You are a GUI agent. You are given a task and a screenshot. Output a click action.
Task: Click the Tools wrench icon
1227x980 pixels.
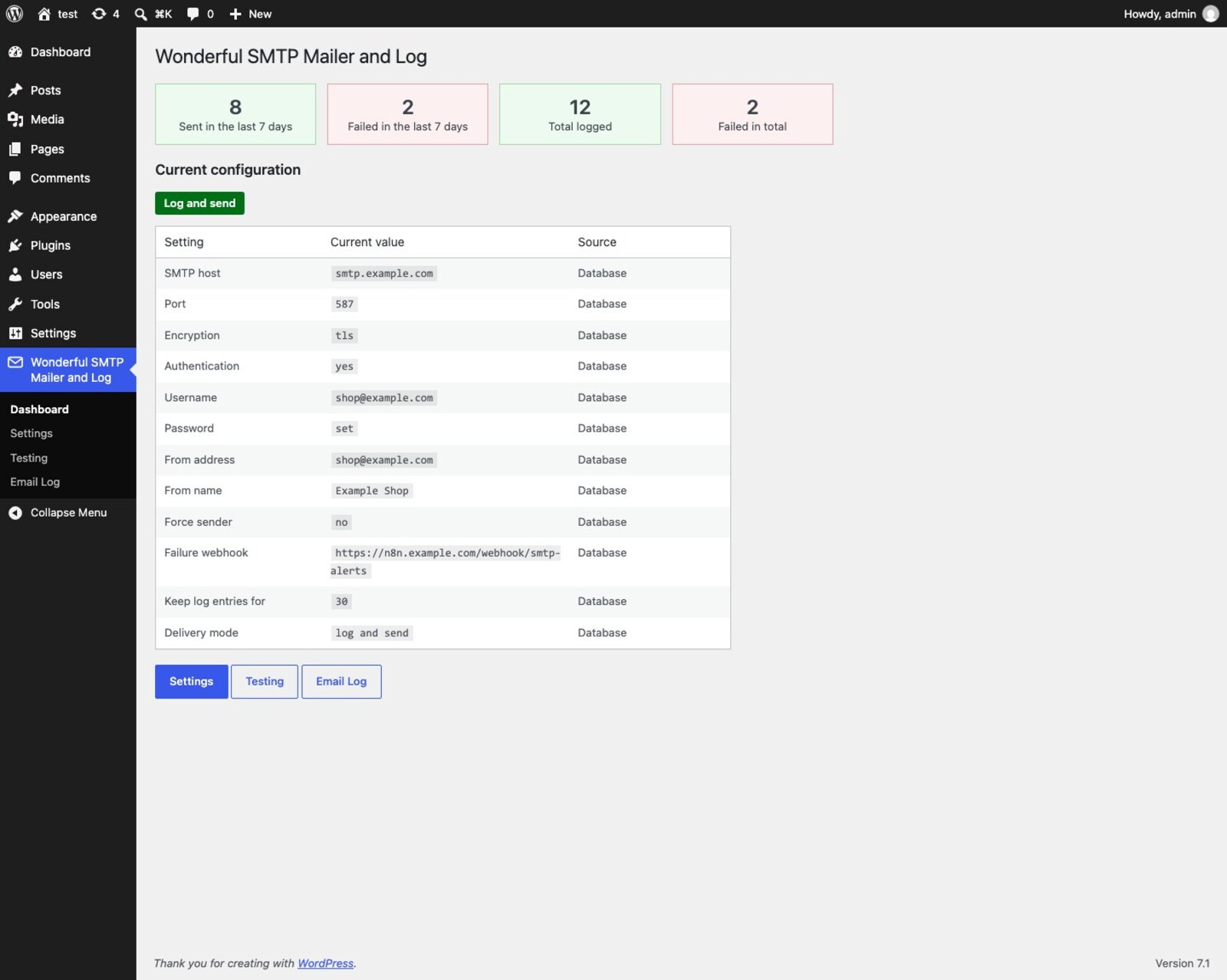point(15,304)
